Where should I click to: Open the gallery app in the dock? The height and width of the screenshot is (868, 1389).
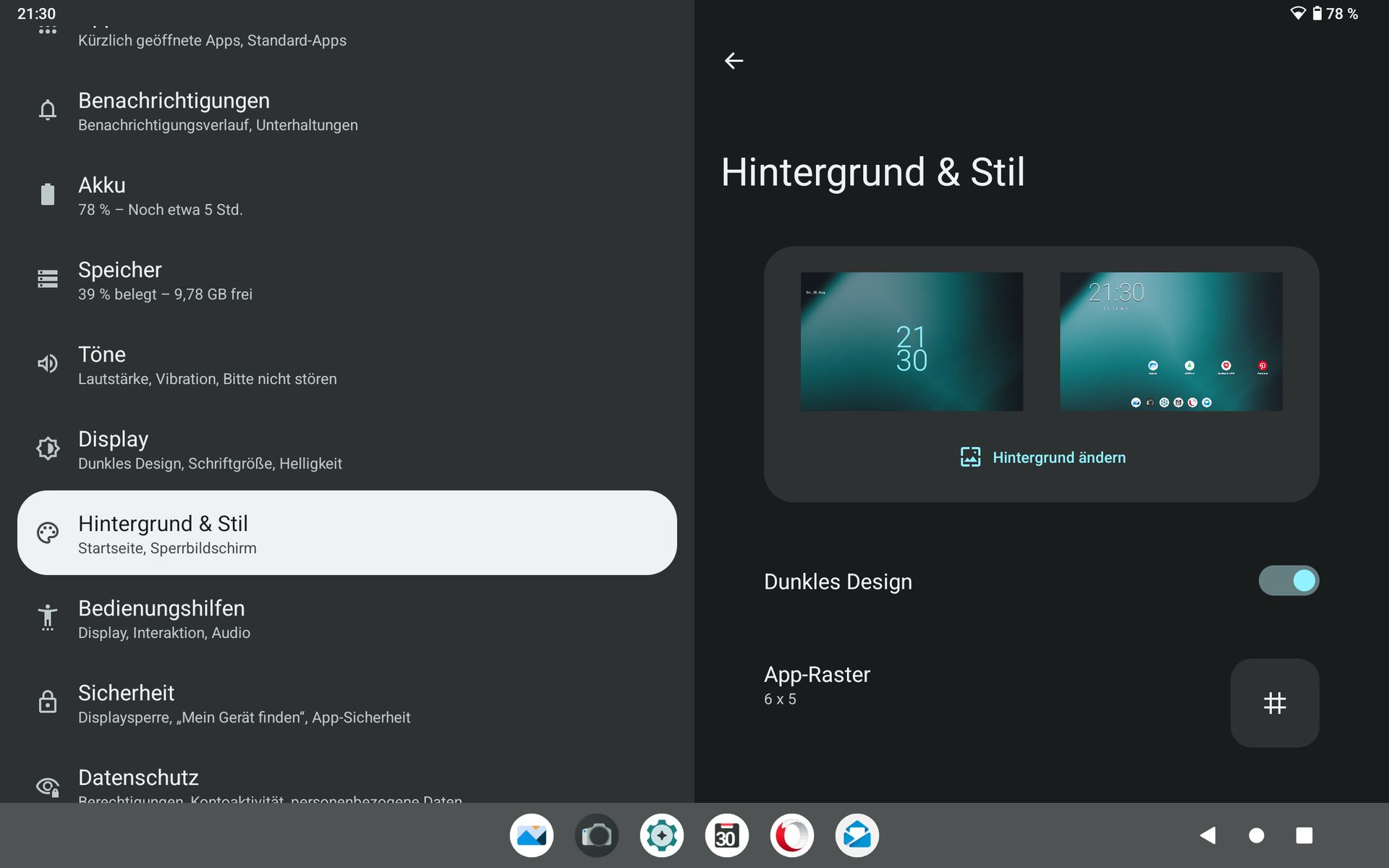[531, 835]
